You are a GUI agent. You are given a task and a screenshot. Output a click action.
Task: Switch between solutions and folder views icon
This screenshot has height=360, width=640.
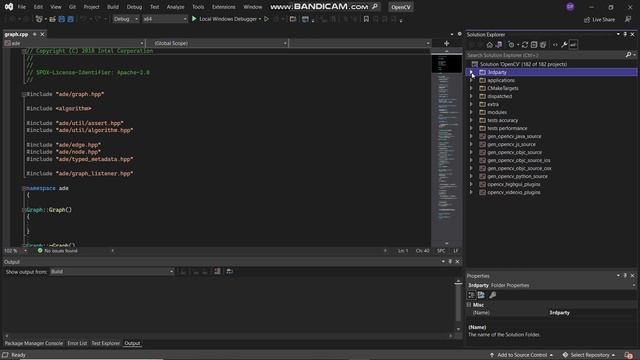pos(498,44)
